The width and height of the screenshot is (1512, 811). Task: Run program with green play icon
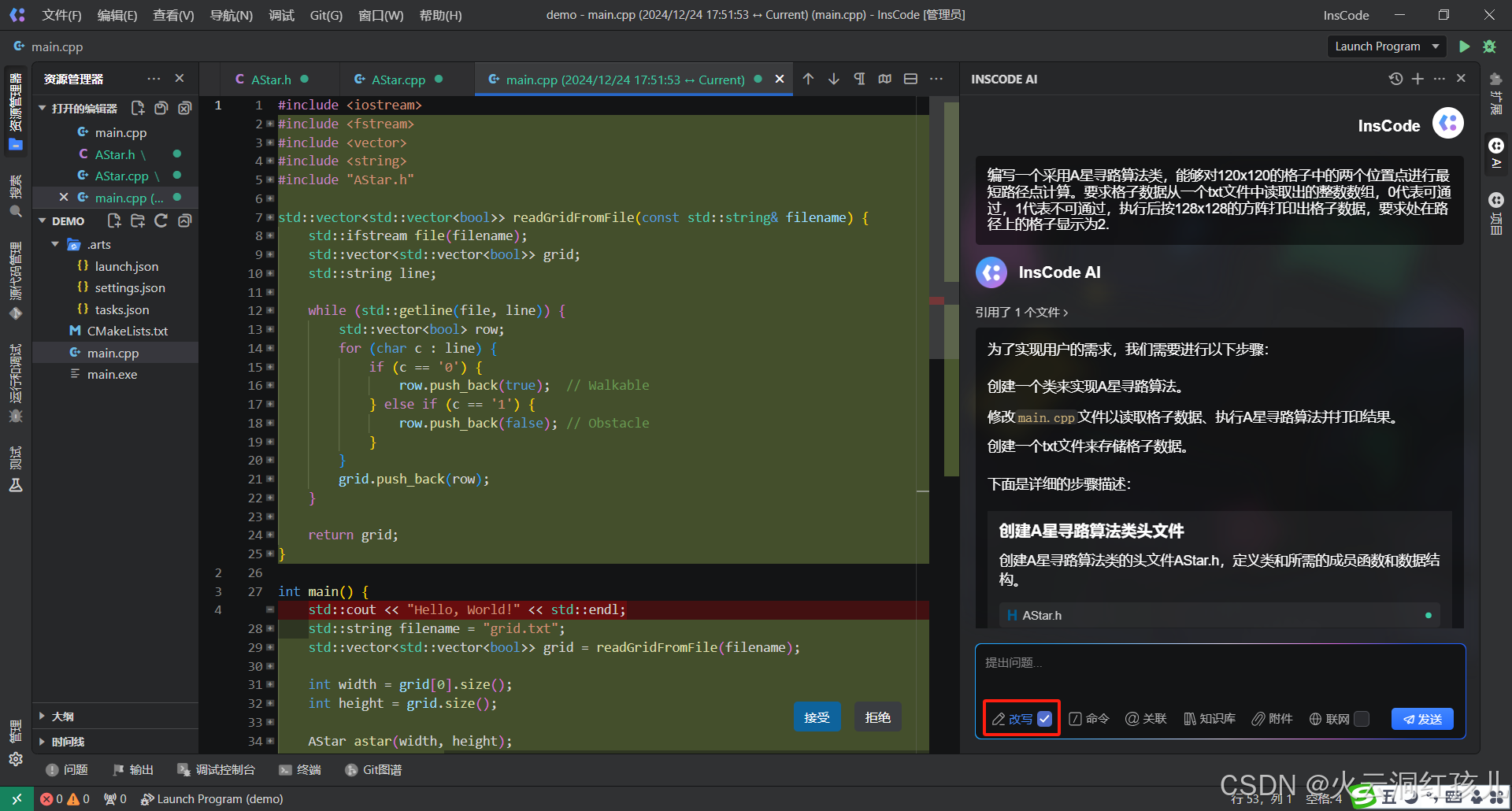pyautogui.click(x=1464, y=46)
